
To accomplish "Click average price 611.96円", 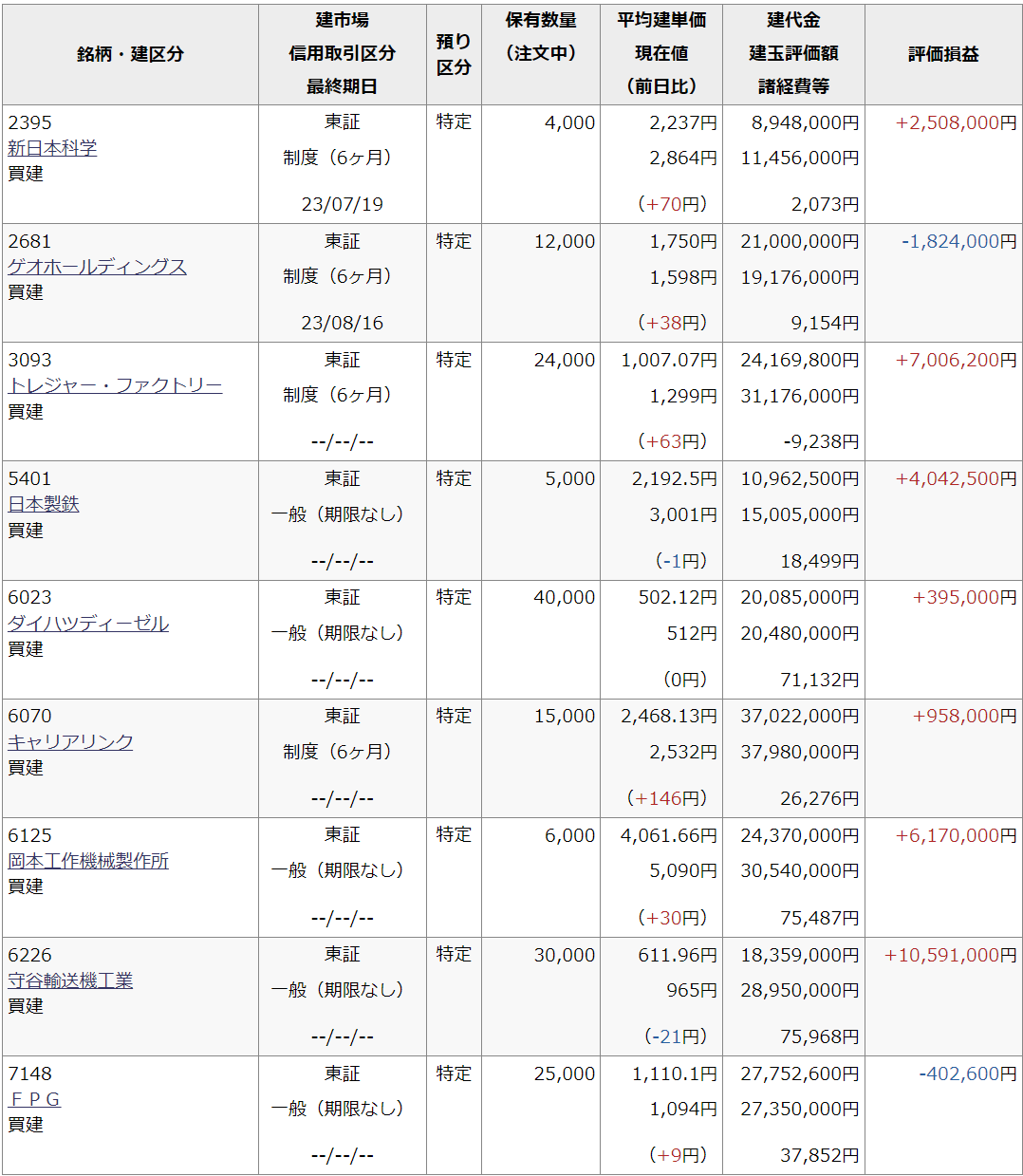I will point(678,955).
